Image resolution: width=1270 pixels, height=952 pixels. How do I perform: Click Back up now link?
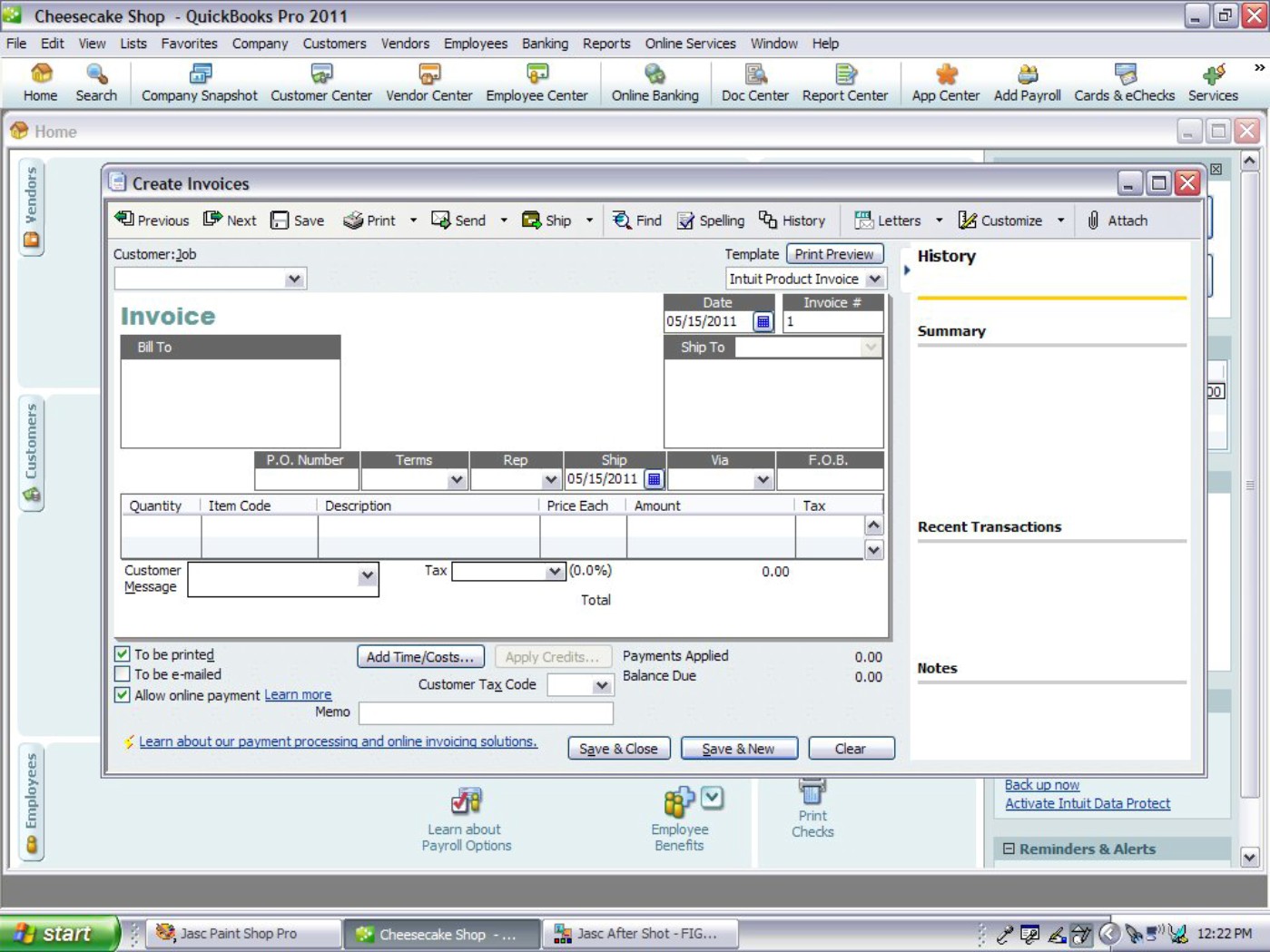tap(1041, 785)
